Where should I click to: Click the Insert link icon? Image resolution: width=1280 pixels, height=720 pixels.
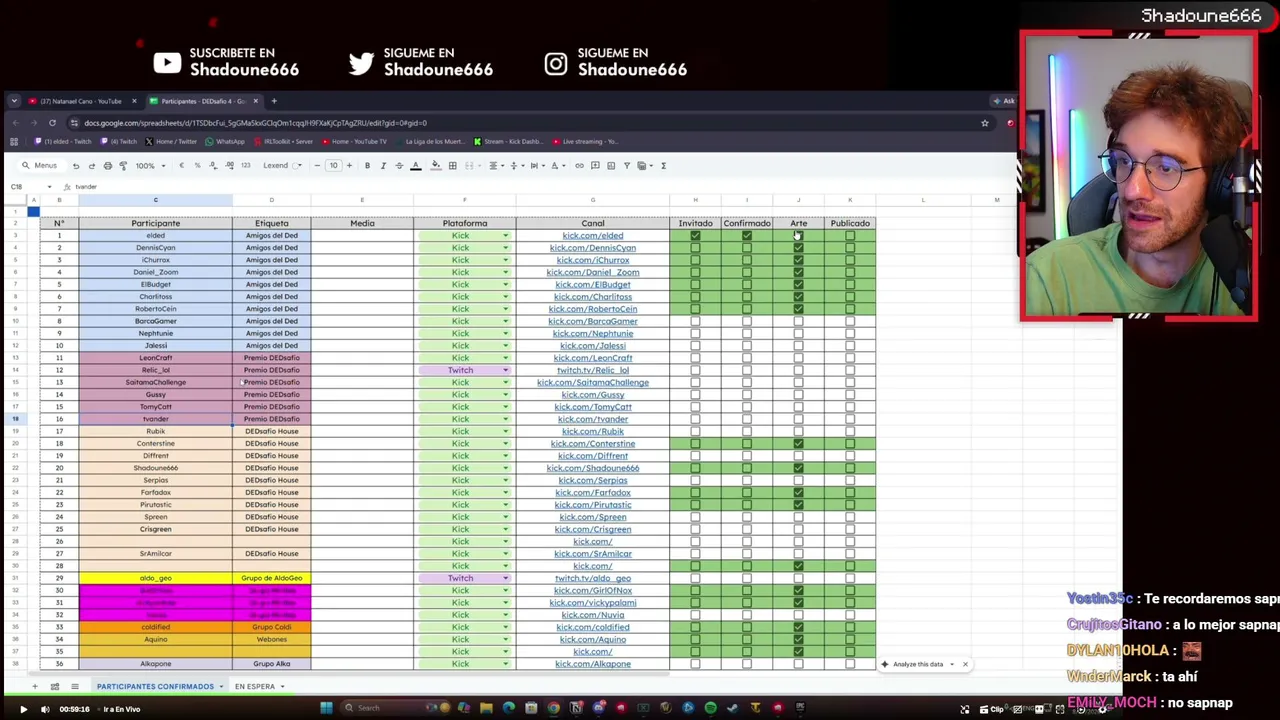(579, 166)
